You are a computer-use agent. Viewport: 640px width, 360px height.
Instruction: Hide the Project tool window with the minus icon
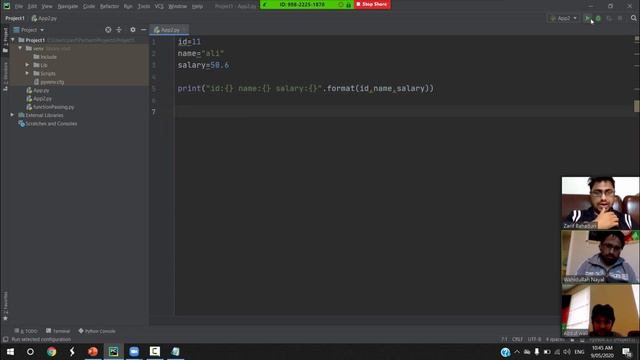click(144, 30)
